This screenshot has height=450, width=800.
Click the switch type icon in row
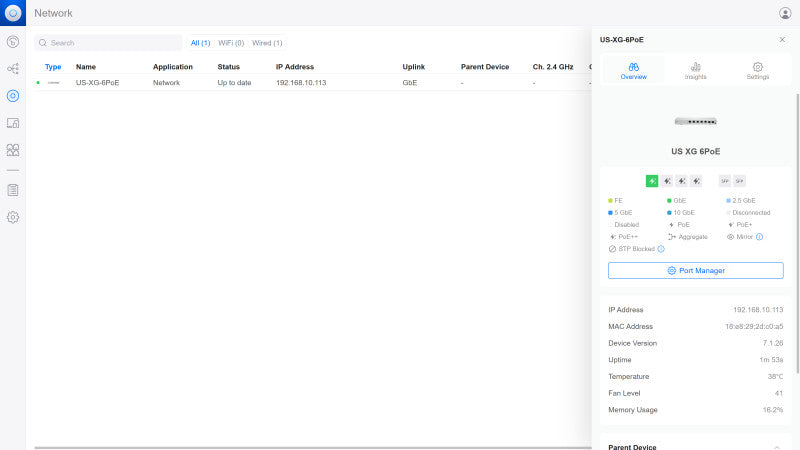click(x=54, y=83)
